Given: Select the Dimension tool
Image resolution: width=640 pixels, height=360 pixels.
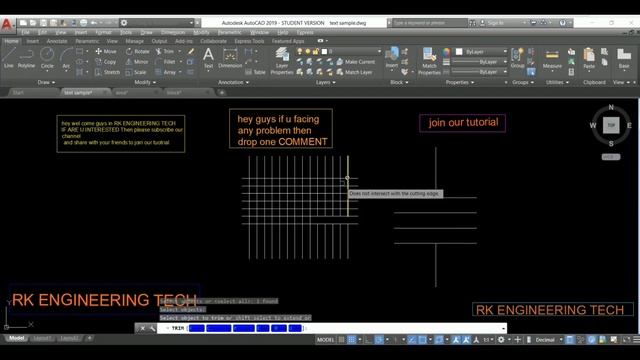Looking at the screenshot, I should pos(230,58).
